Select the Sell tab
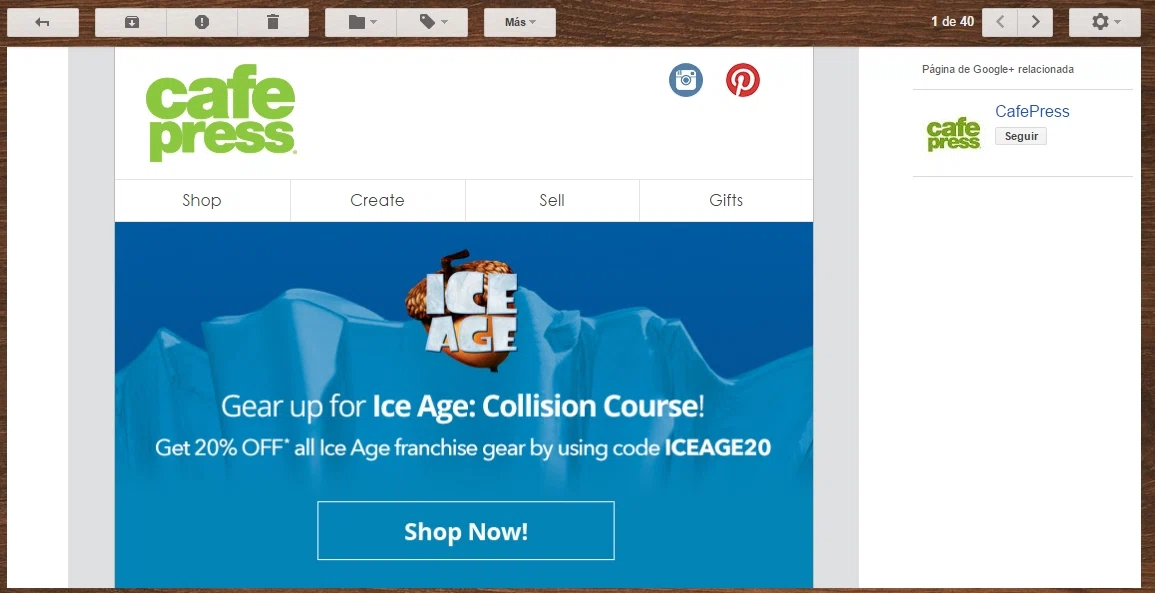Viewport: 1155px width, 593px height. 552,200
